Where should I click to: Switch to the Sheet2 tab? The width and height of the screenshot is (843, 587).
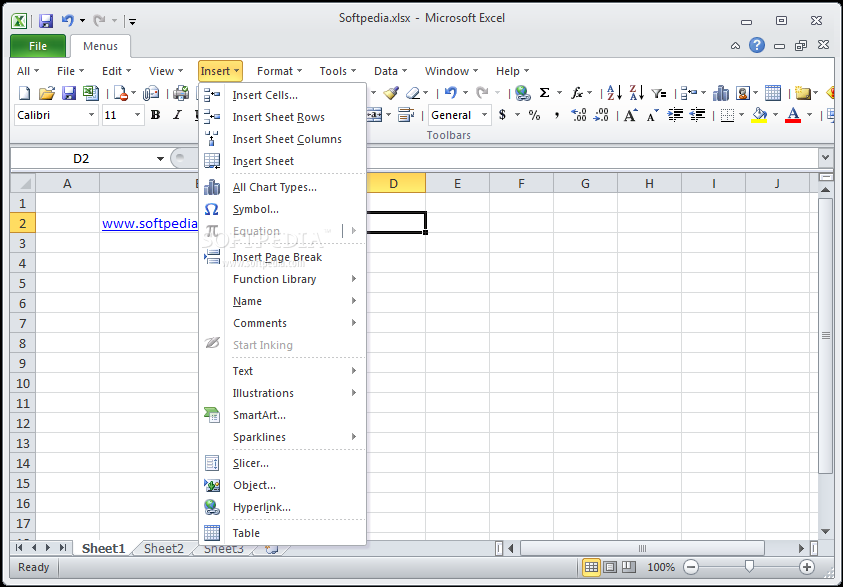(163, 548)
